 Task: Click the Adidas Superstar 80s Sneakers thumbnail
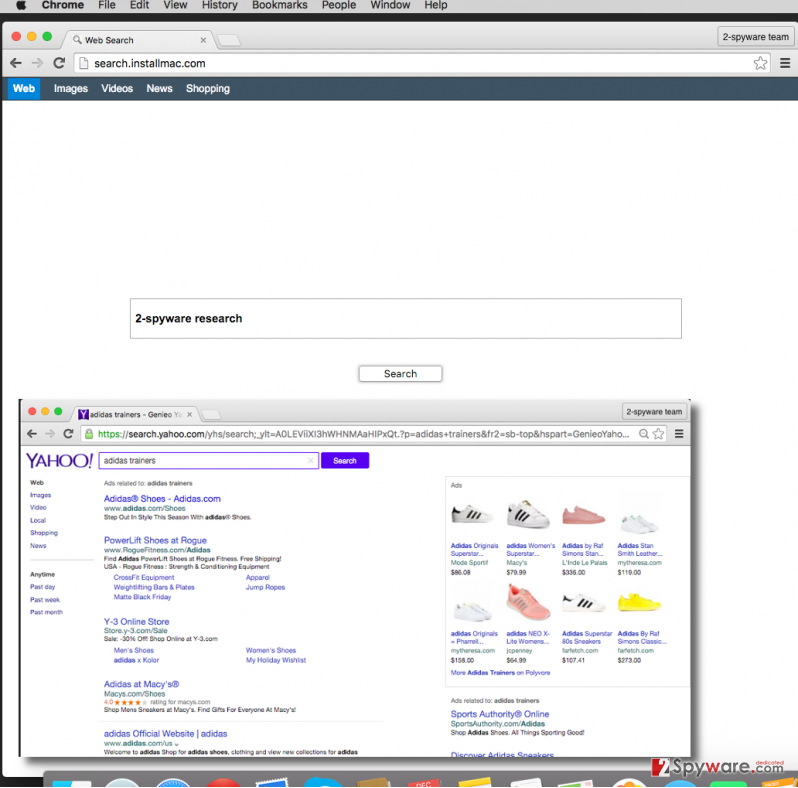(x=583, y=604)
